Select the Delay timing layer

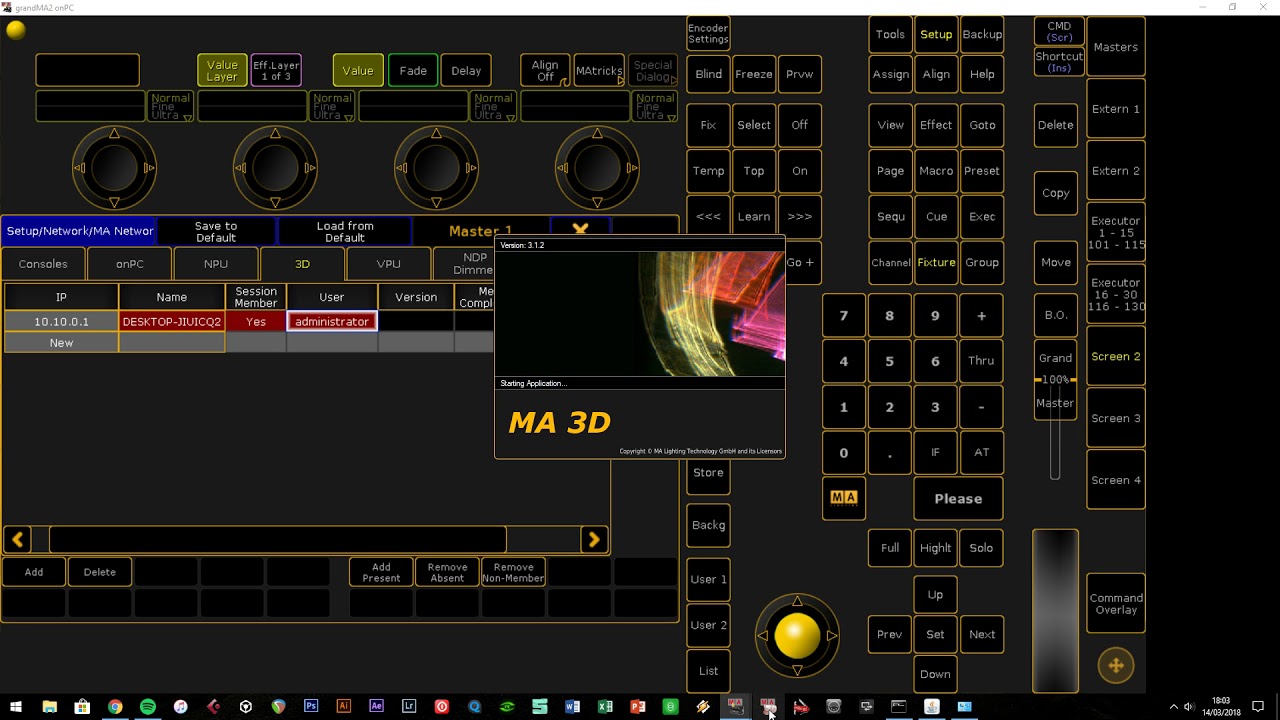click(x=466, y=71)
